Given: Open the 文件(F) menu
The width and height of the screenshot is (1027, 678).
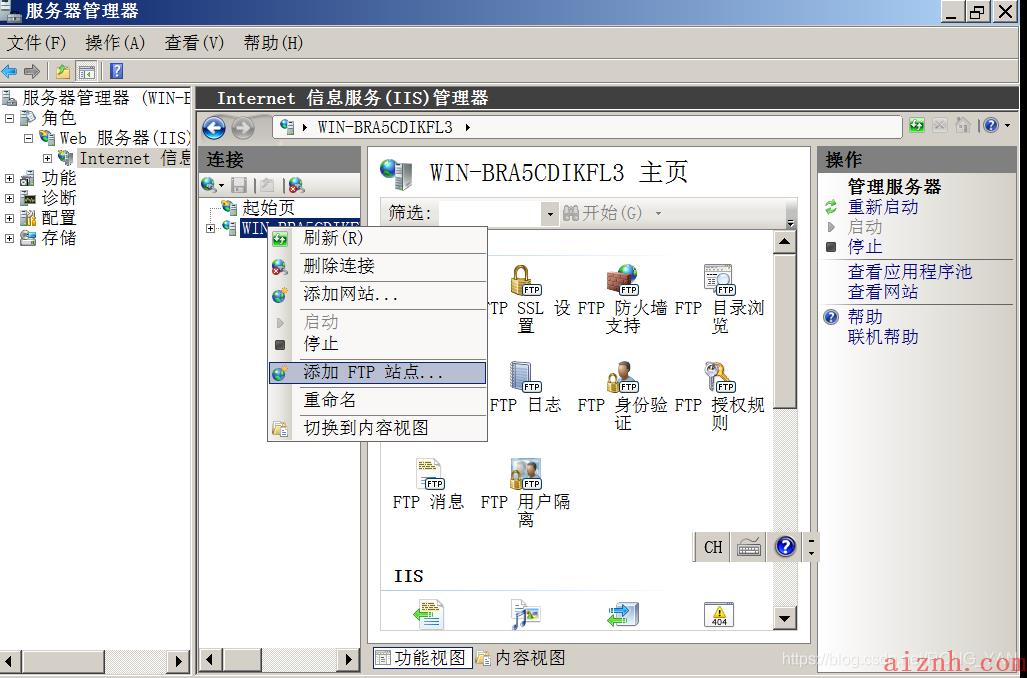Looking at the screenshot, I should 37,43.
